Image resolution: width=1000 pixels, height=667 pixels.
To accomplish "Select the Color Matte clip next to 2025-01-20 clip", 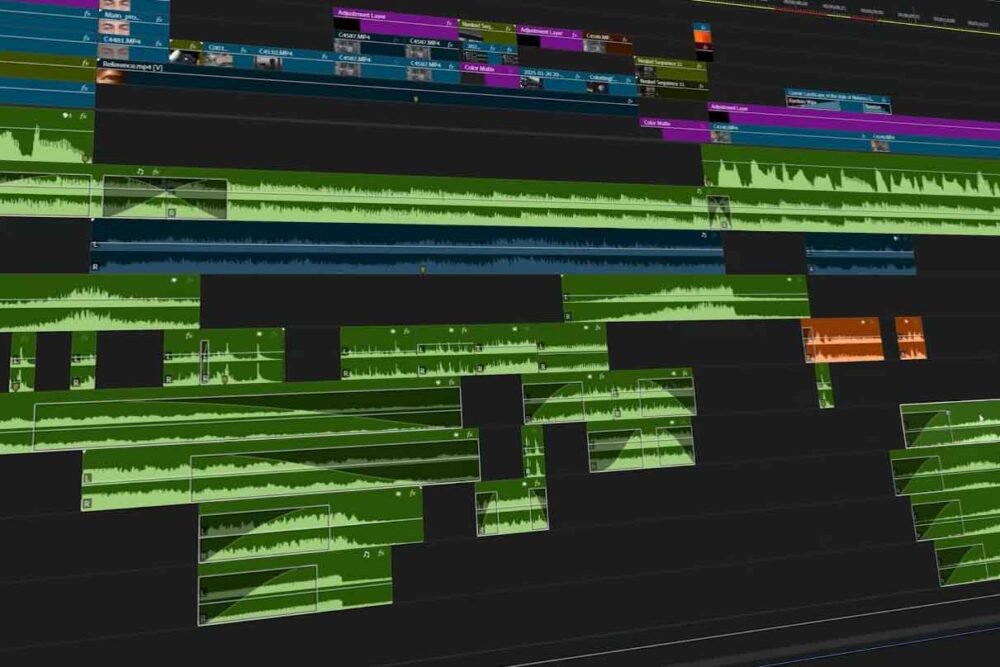I will [490, 75].
